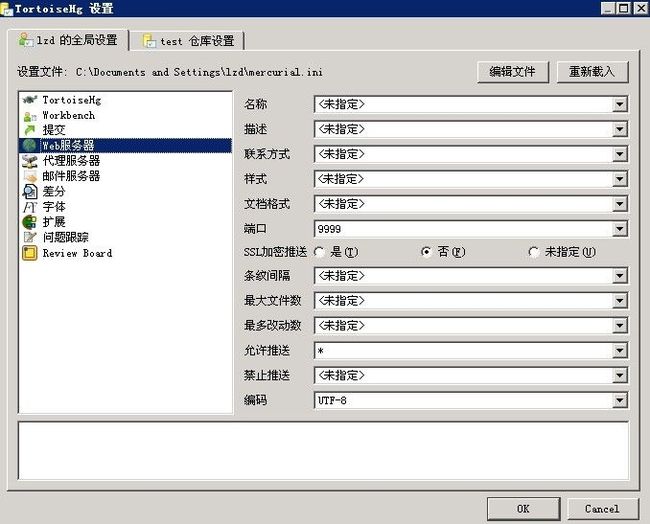Click the 问题跟踪 notepad icon
This screenshot has width=650, height=524.
pos(29,237)
